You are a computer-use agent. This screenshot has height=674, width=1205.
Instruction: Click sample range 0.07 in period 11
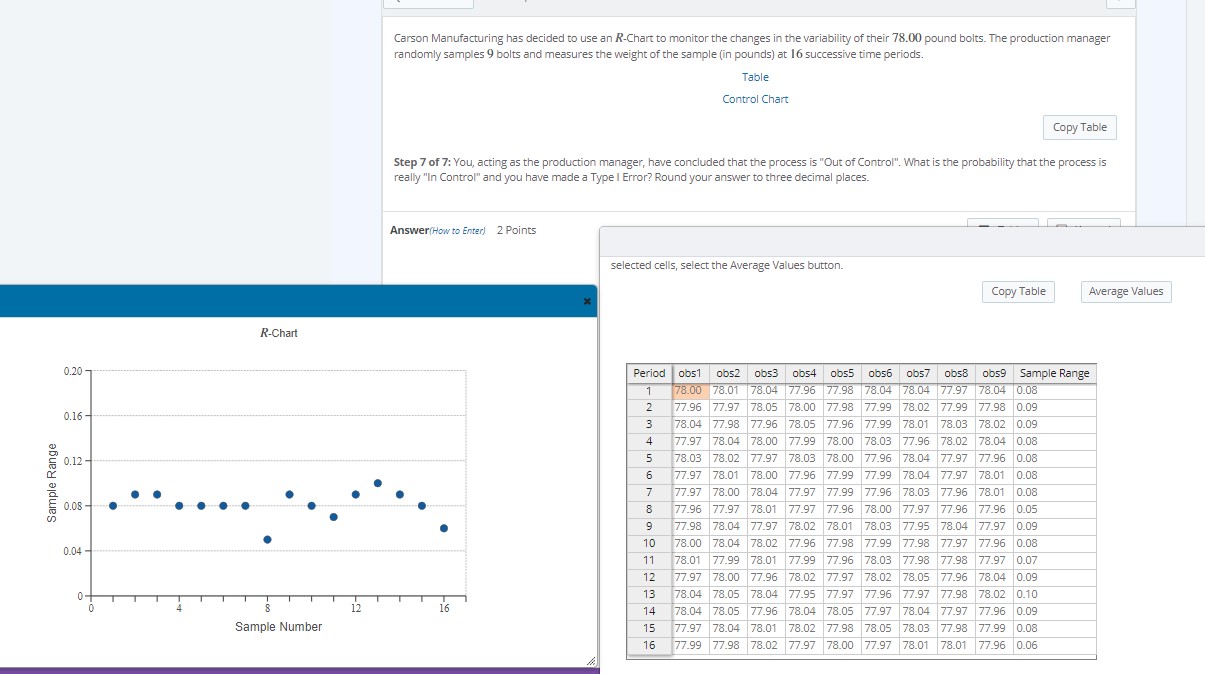click(1054, 560)
